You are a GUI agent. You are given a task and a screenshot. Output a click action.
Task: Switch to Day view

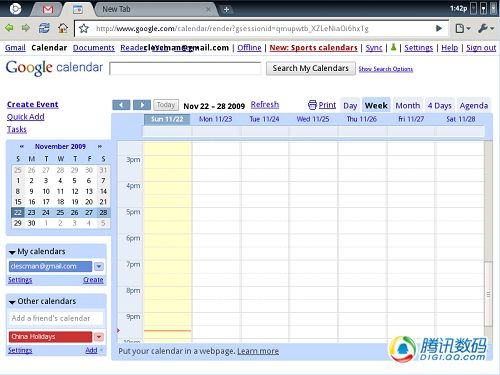point(350,106)
